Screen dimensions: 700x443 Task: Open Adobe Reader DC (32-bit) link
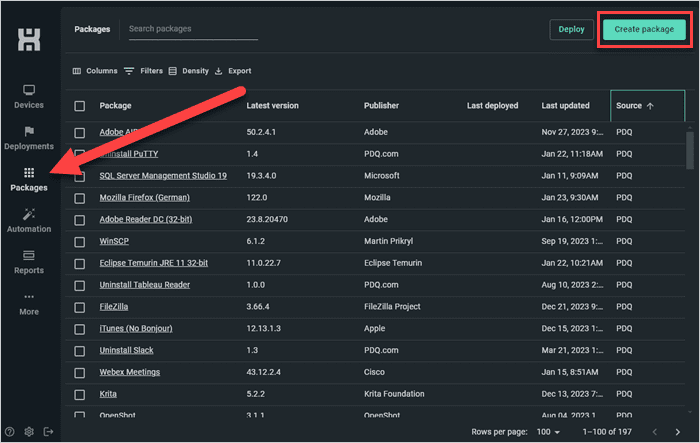[x=146, y=219]
